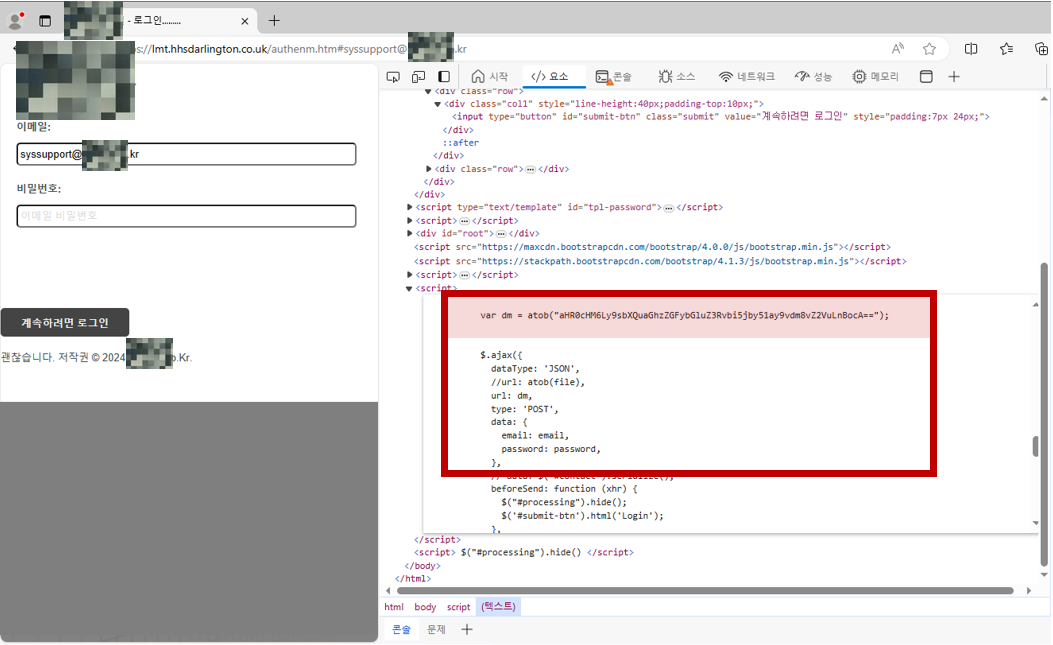Select the $("#processing").hide() script row
1053x645 pixels.
coord(524,552)
